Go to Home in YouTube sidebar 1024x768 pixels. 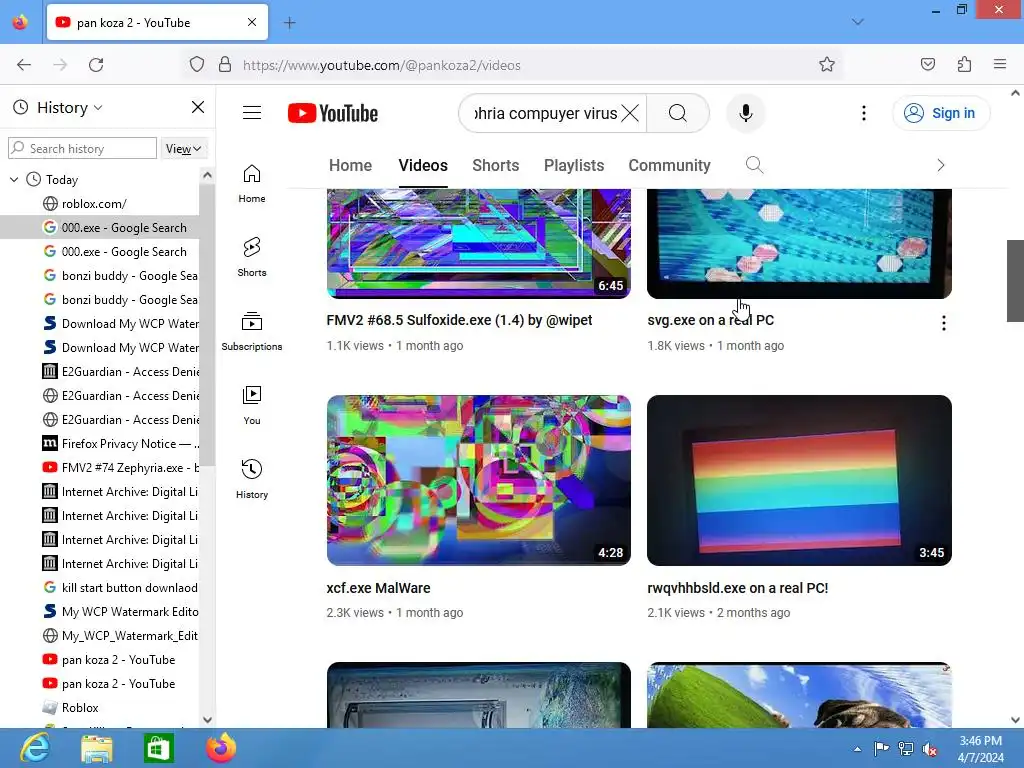pos(252,184)
